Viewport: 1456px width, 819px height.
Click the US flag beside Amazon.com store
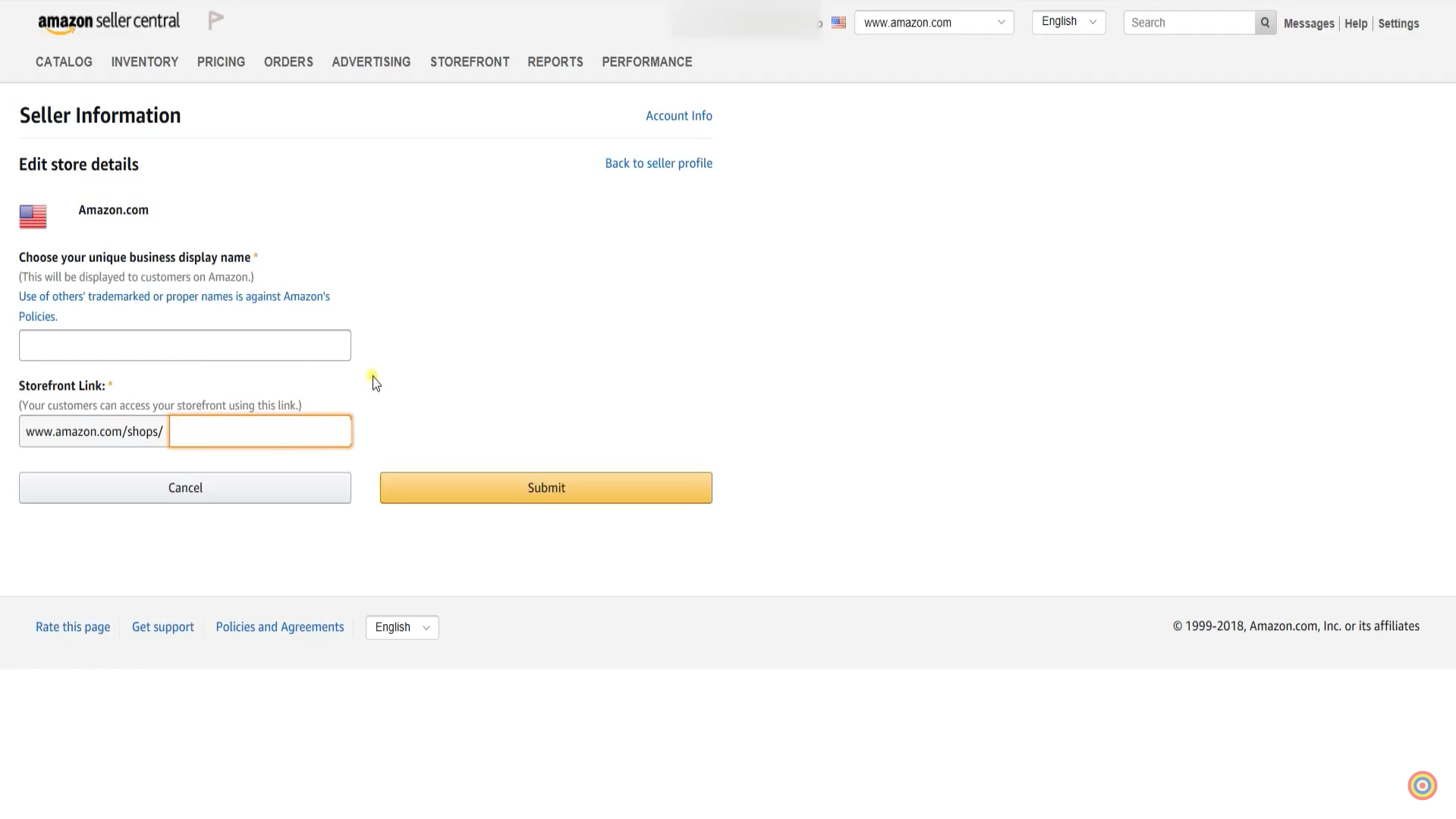(33, 217)
